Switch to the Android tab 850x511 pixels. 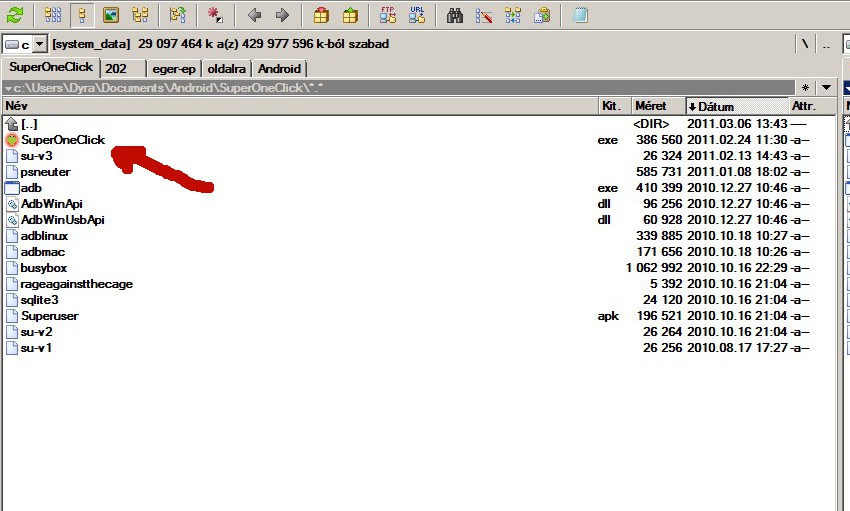click(x=279, y=69)
